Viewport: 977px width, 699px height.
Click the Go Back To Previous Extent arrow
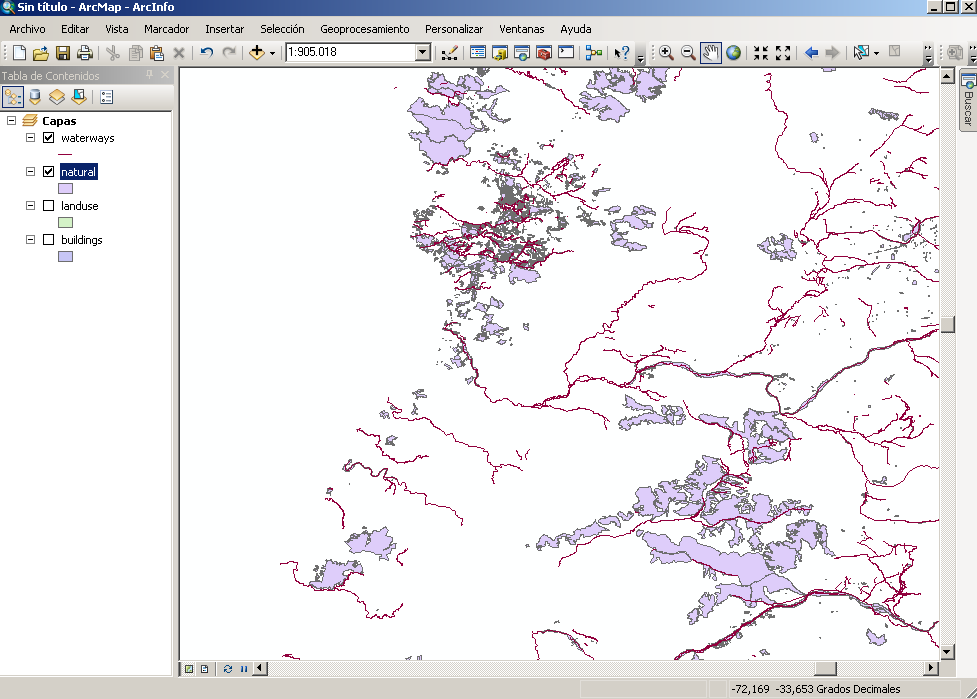click(x=811, y=53)
